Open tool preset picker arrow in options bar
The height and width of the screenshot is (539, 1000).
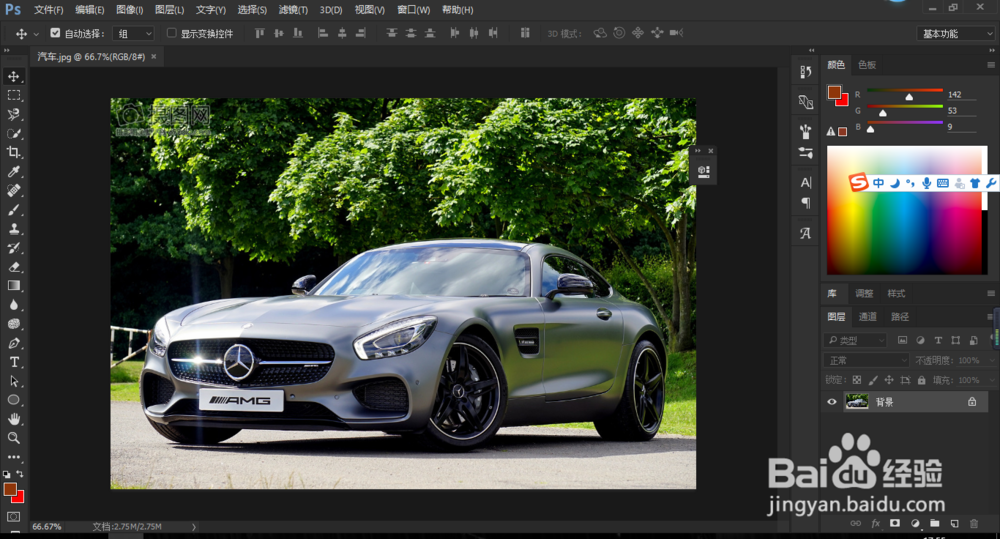36,33
